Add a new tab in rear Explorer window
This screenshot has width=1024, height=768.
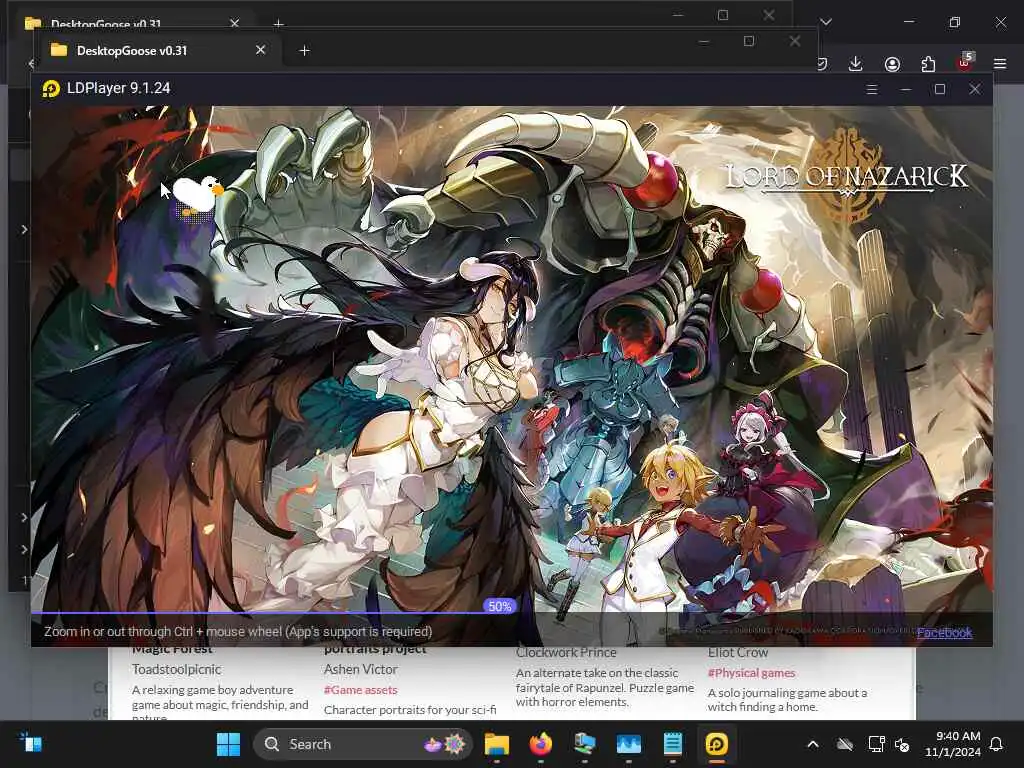pos(278,24)
